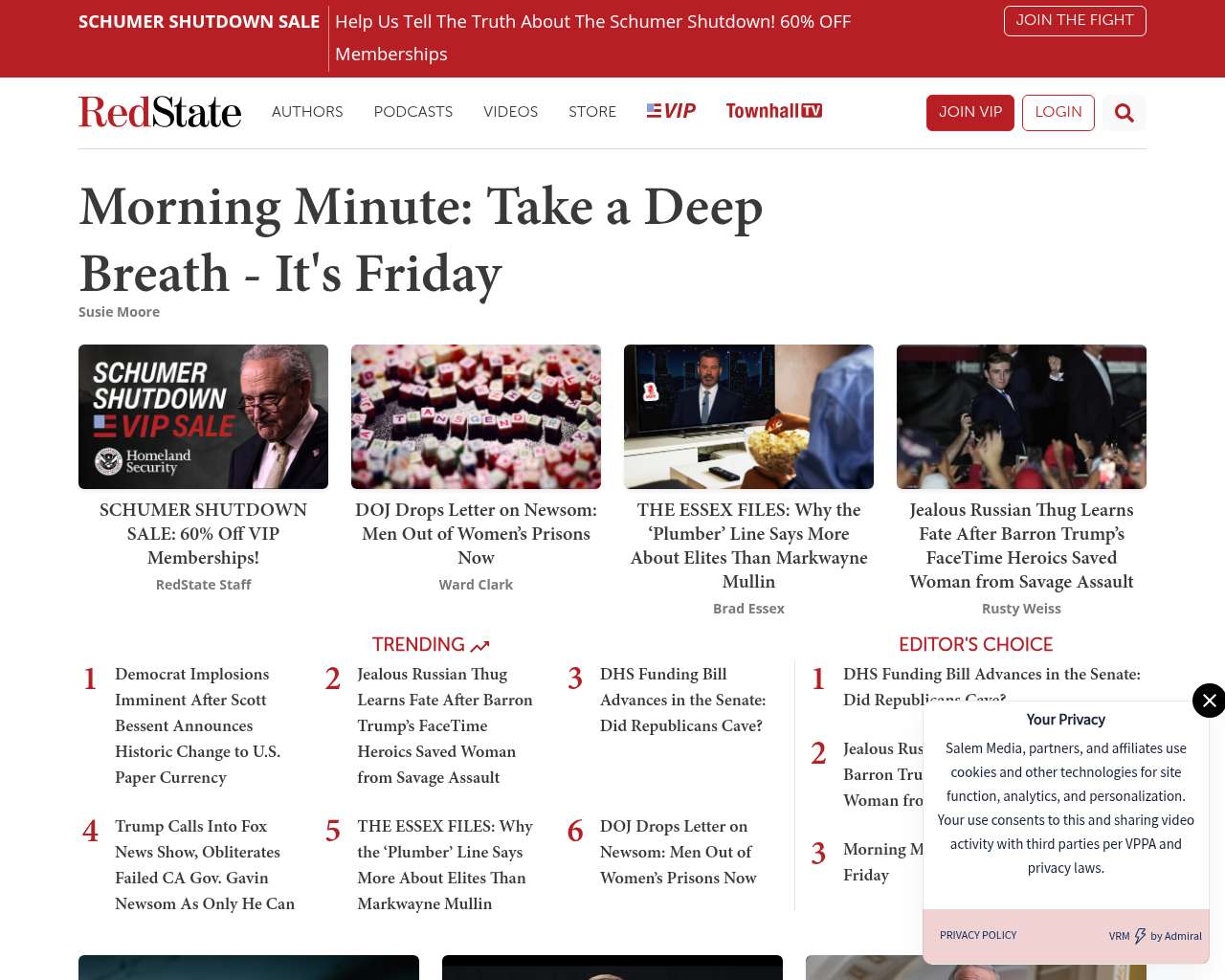The height and width of the screenshot is (980, 1225).
Task: Open the Videos navigation link
Action: (x=510, y=112)
